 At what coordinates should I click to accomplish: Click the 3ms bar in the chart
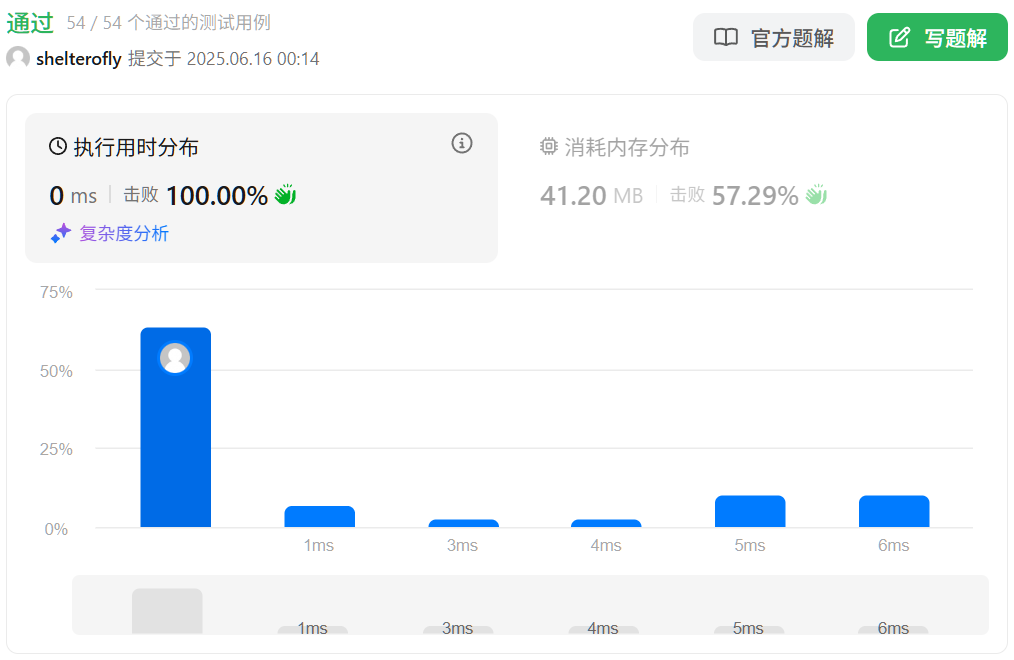click(464, 524)
